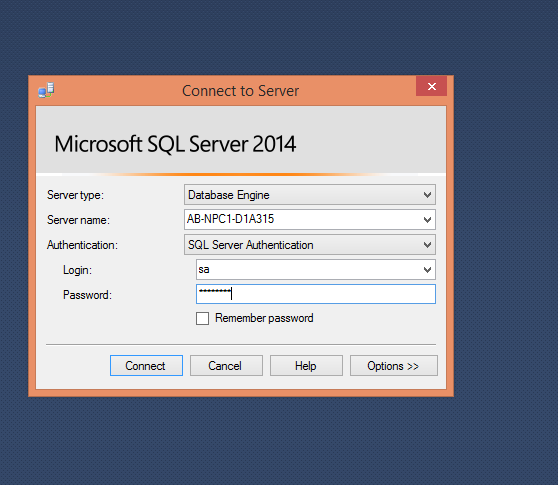
Task: Select the server name text AB-NPC1-D1A315
Action: point(231,219)
